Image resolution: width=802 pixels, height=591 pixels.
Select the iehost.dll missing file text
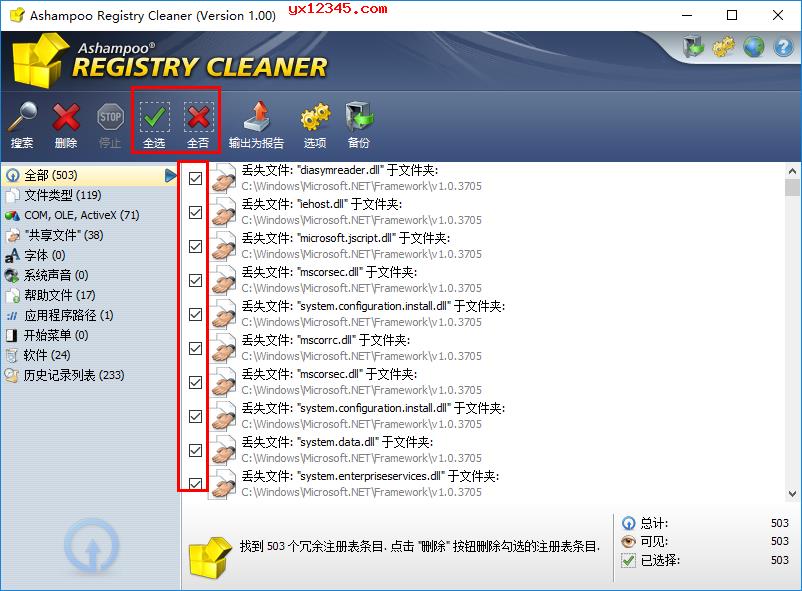[322, 204]
